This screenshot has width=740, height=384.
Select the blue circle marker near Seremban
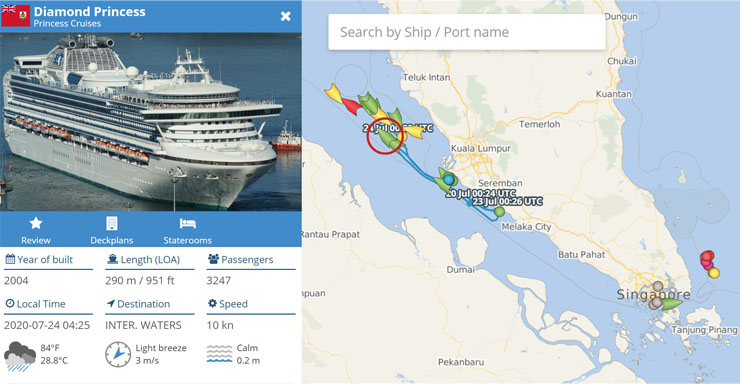(x=449, y=179)
